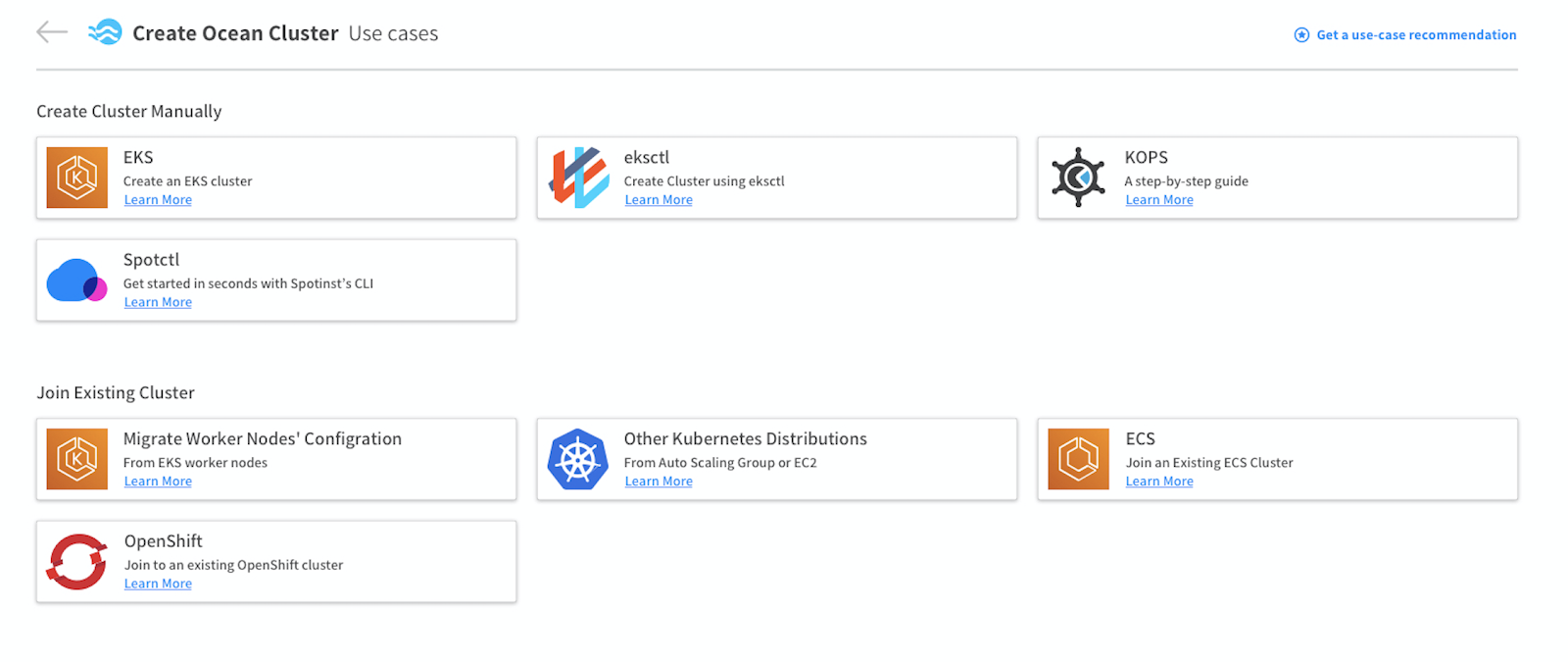
Task: Open Learn More for OpenShift cluster
Action: click(x=158, y=585)
